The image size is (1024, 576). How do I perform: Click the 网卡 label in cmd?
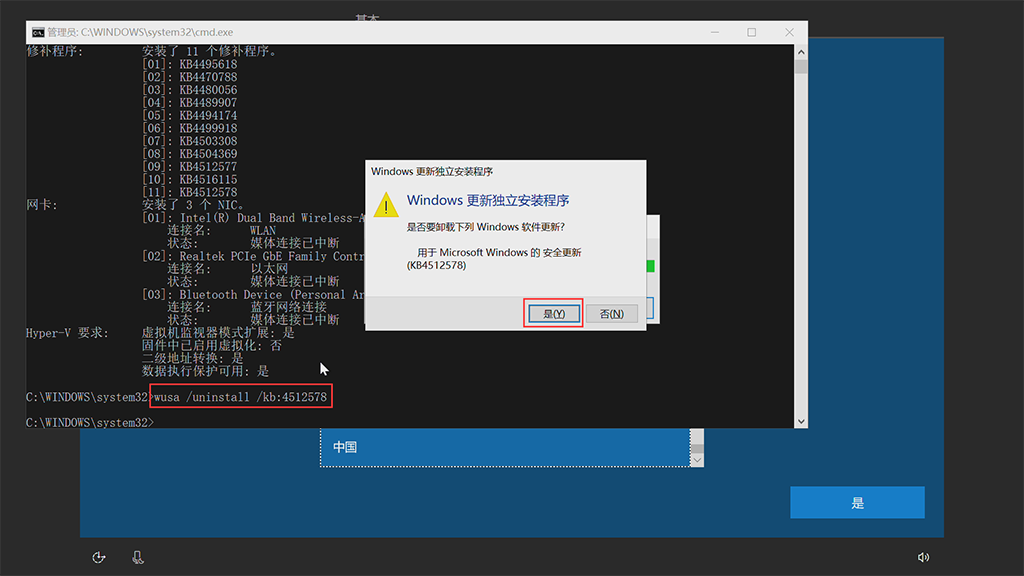point(42,205)
